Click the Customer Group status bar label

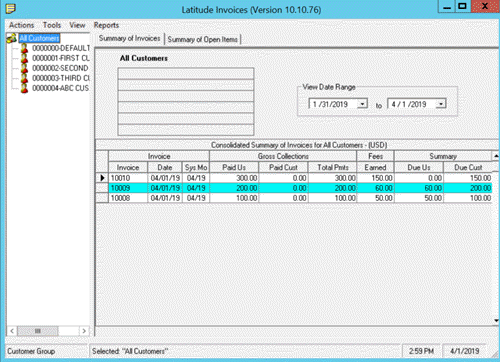31,351
